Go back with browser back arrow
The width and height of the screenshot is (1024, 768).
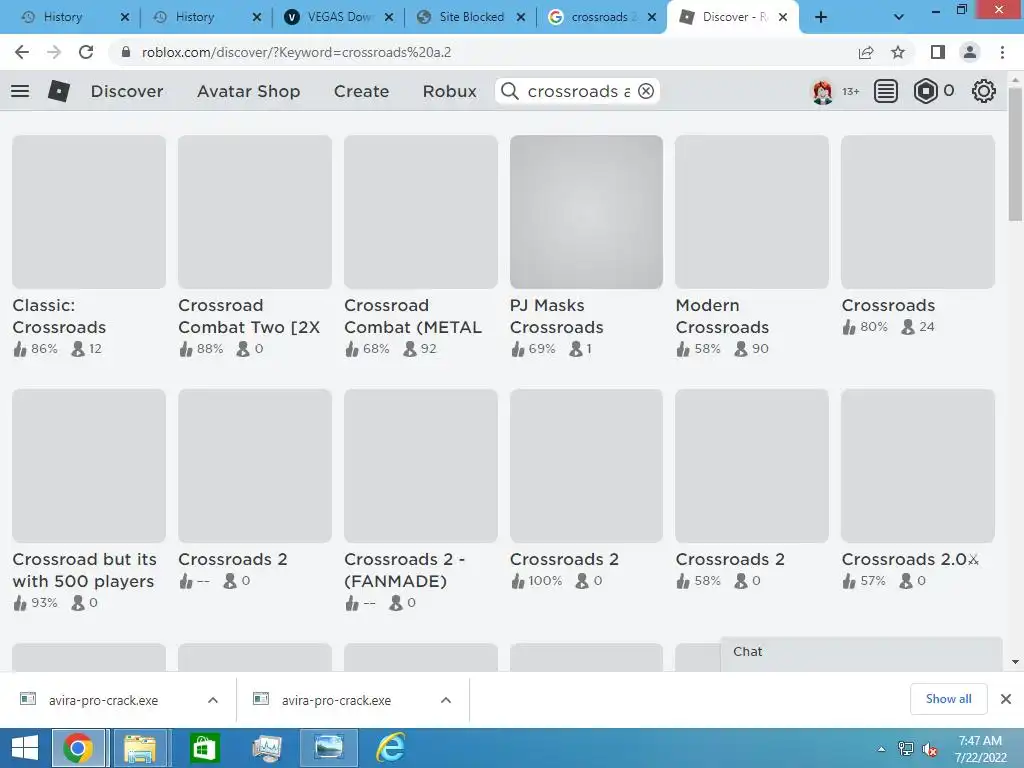pyautogui.click(x=22, y=52)
